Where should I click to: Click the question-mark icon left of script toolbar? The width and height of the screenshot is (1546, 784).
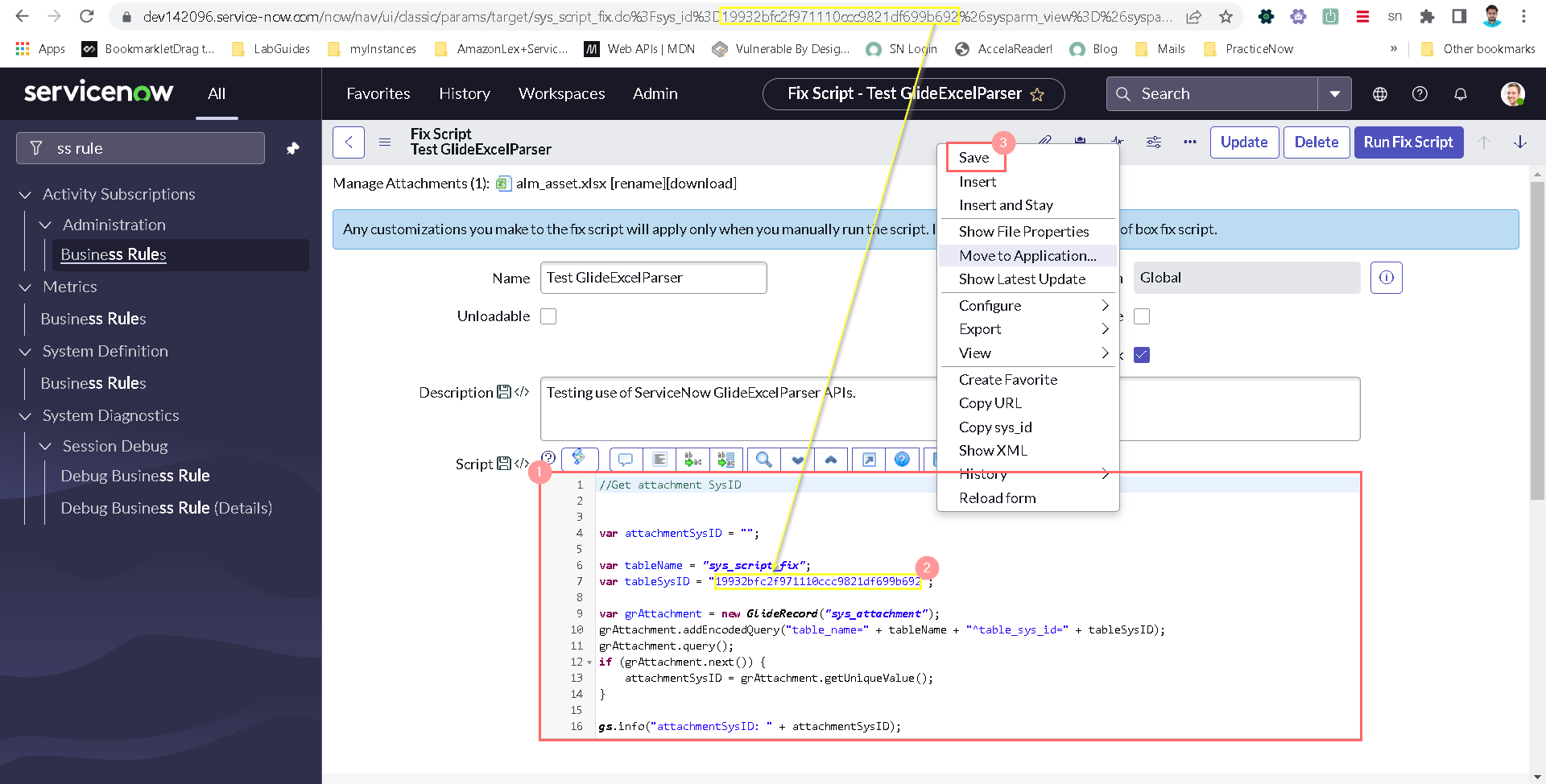click(x=549, y=457)
